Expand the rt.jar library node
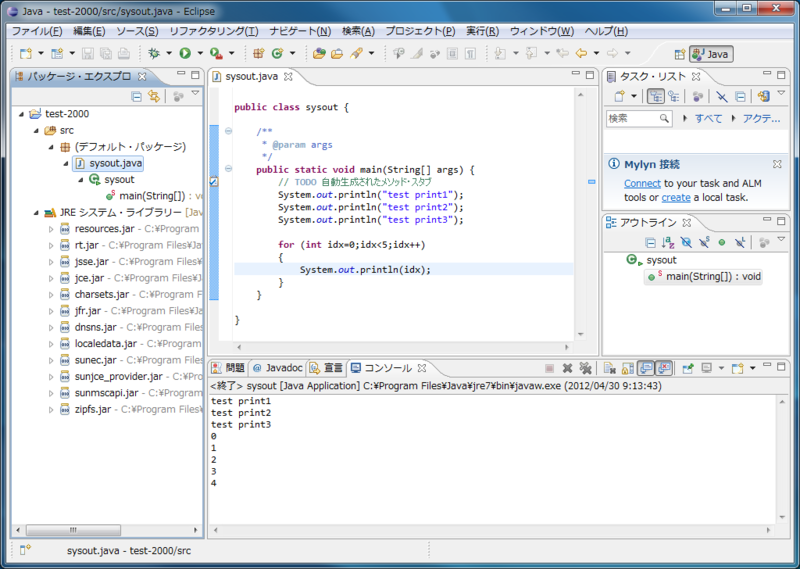This screenshot has height=569, width=800. click(51, 245)
